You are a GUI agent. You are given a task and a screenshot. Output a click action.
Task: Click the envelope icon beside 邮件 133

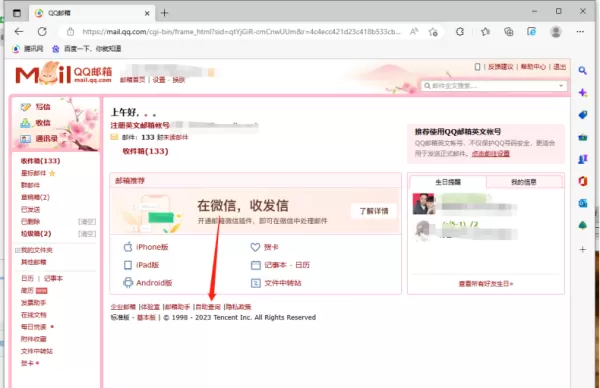pyautogui.click(x=114, y=137)
